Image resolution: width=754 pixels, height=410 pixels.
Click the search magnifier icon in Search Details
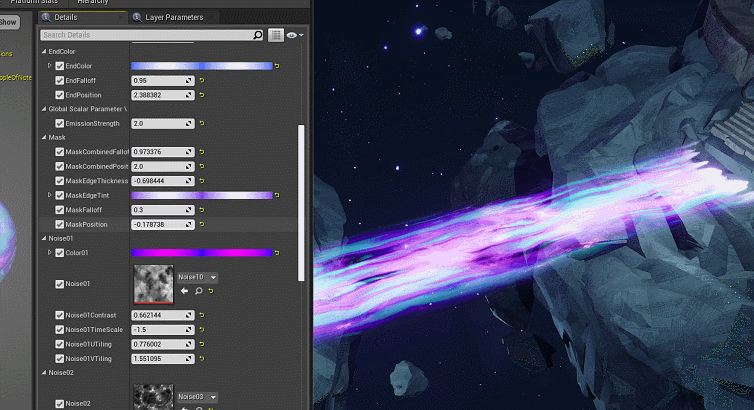[x=258, y=35]
